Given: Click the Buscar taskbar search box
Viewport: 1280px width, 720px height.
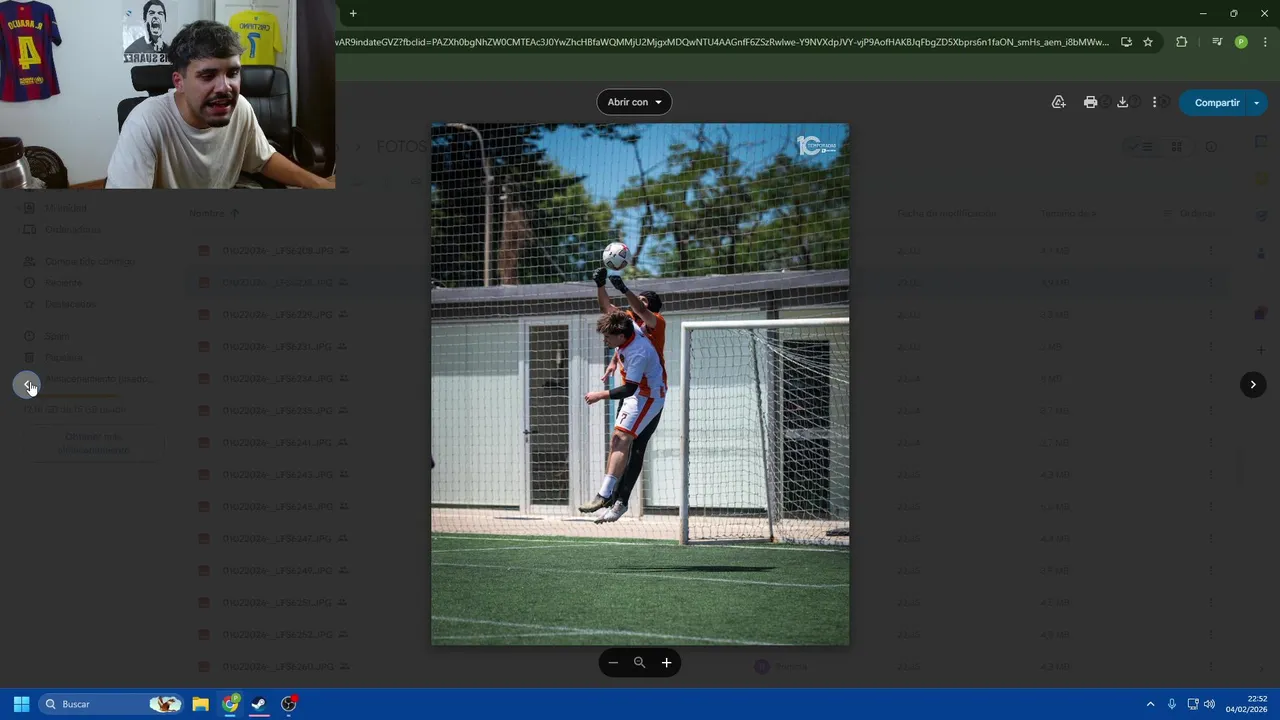Looking at the screenshot, I should coord(112,704).
